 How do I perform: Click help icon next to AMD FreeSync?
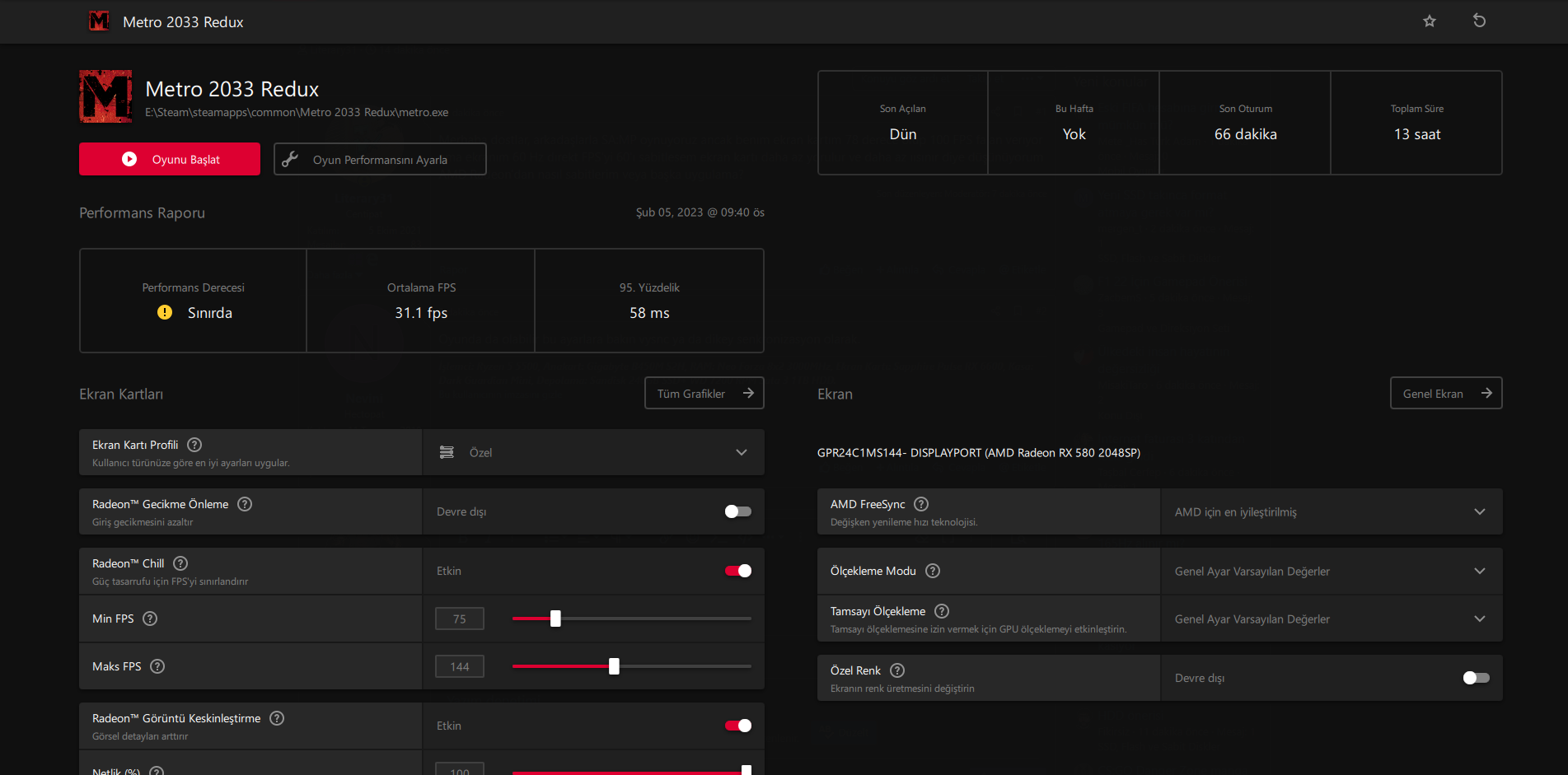click(x=921, y=504)
